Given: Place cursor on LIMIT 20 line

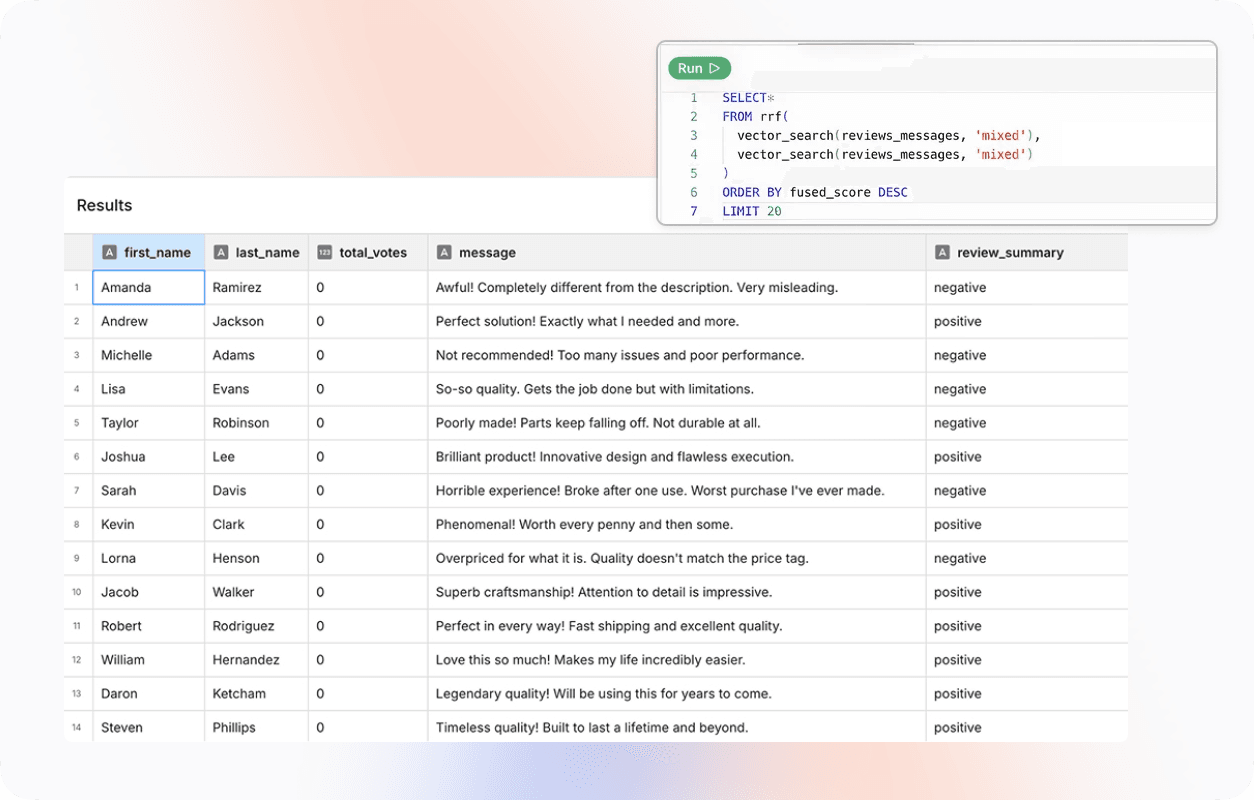Looking at the screenshot, I should 752,211.
